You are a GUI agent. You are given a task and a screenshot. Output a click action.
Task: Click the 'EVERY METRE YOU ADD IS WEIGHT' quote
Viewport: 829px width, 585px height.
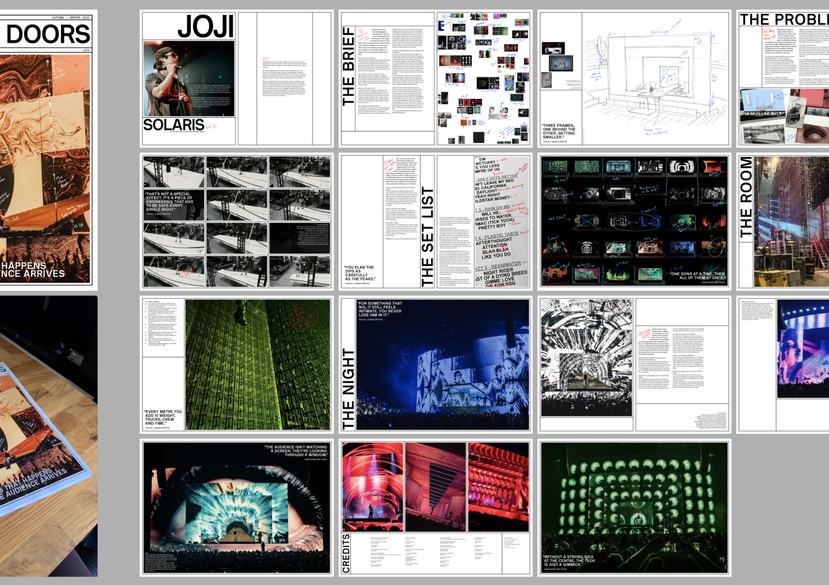coord(163,417)
